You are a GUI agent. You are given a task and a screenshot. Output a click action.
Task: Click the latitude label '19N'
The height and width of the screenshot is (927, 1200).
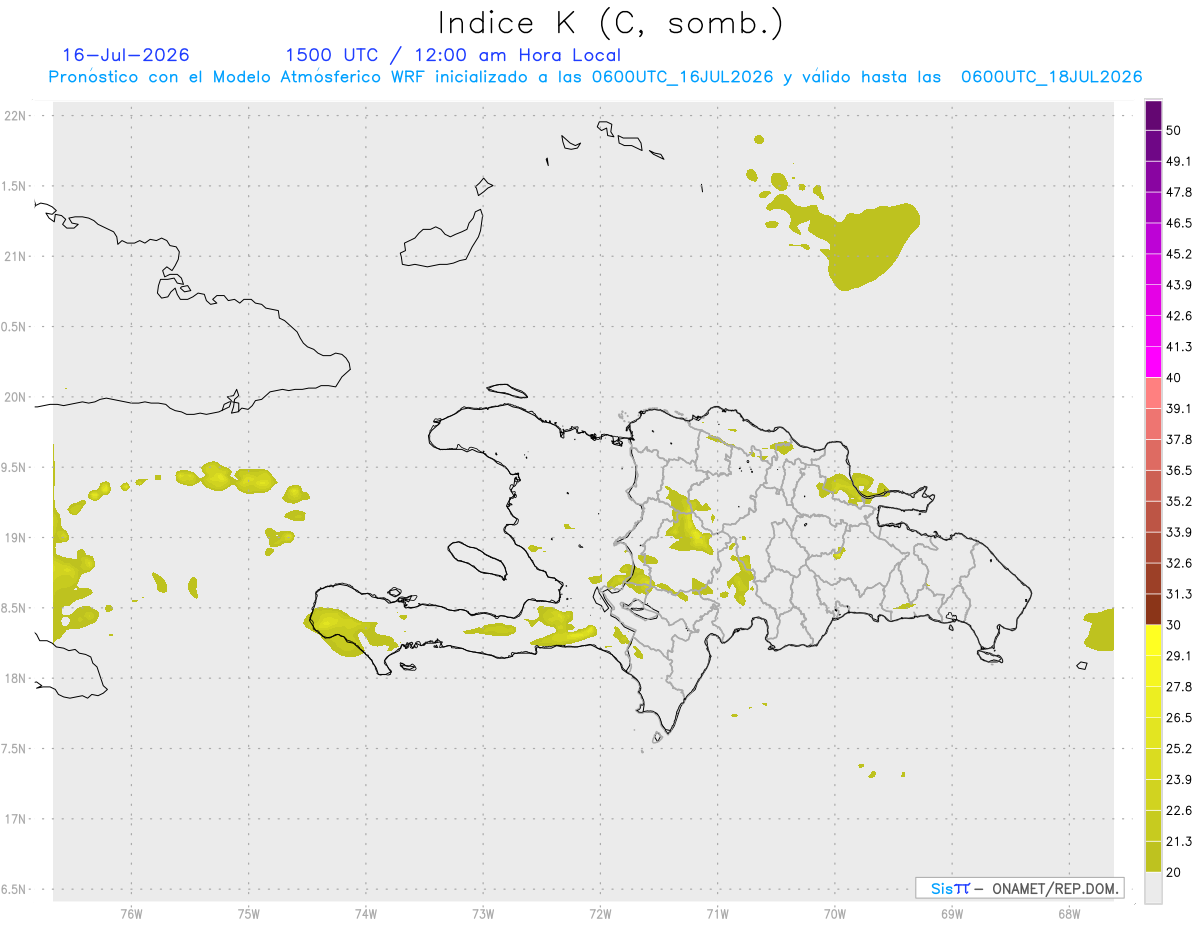pos(16,538)
